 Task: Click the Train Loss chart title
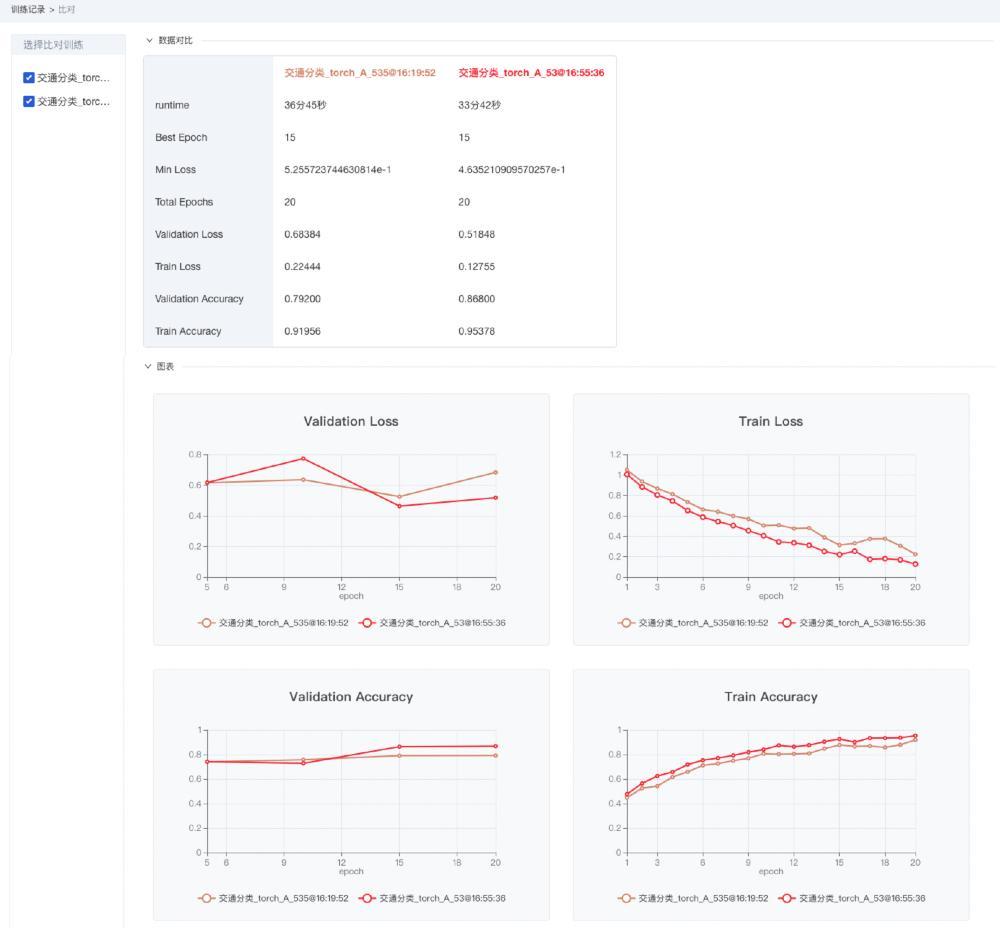[x=770, y=422]
